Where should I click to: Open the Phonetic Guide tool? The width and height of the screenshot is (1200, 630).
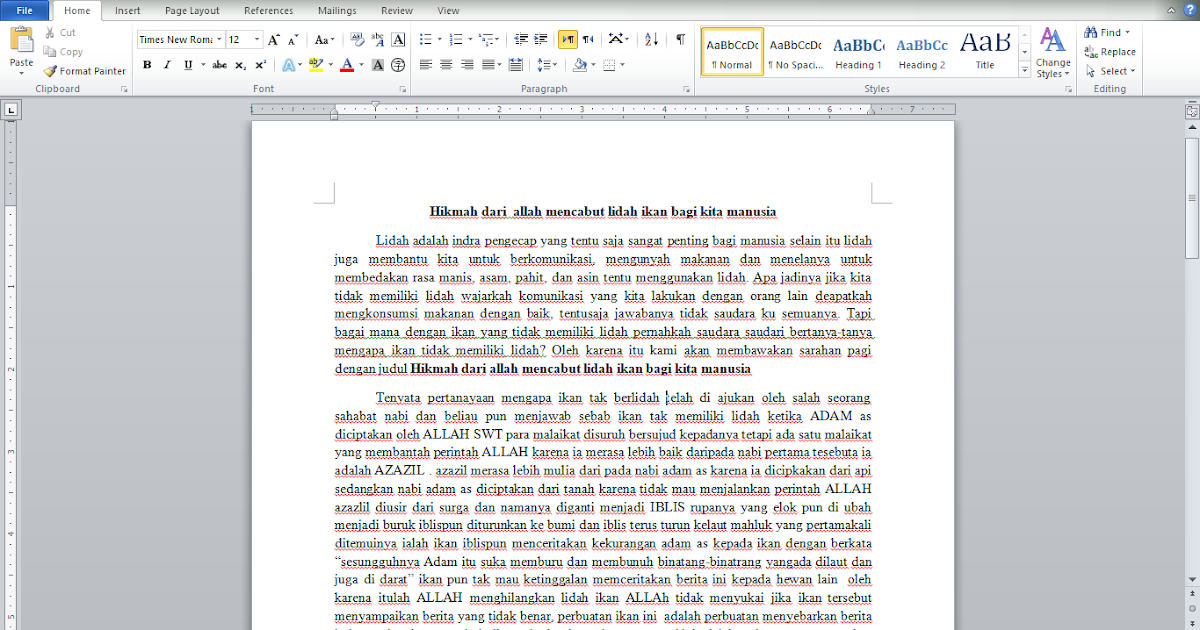(x=379, y=40)
